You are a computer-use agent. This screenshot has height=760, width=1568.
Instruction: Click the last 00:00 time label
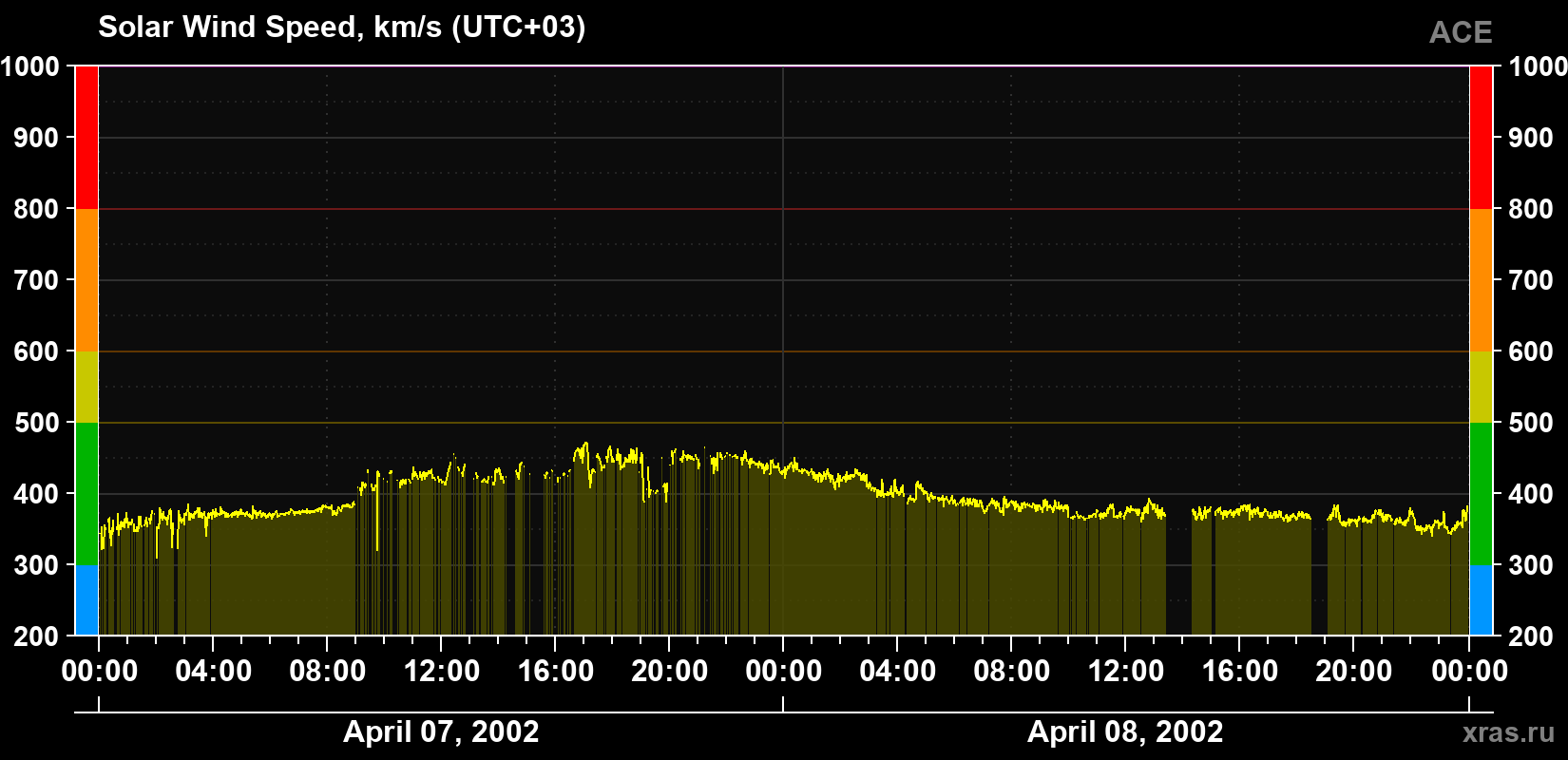(1469, 672)
